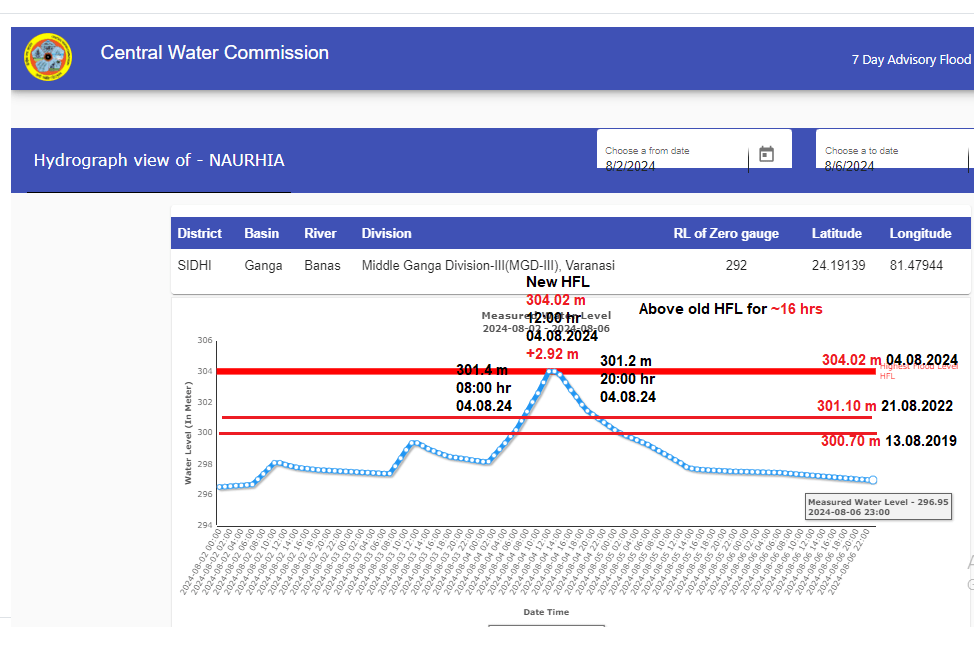The image size is (974, 656).
Task: Select the District column header
Action: (x=200, y=233)
